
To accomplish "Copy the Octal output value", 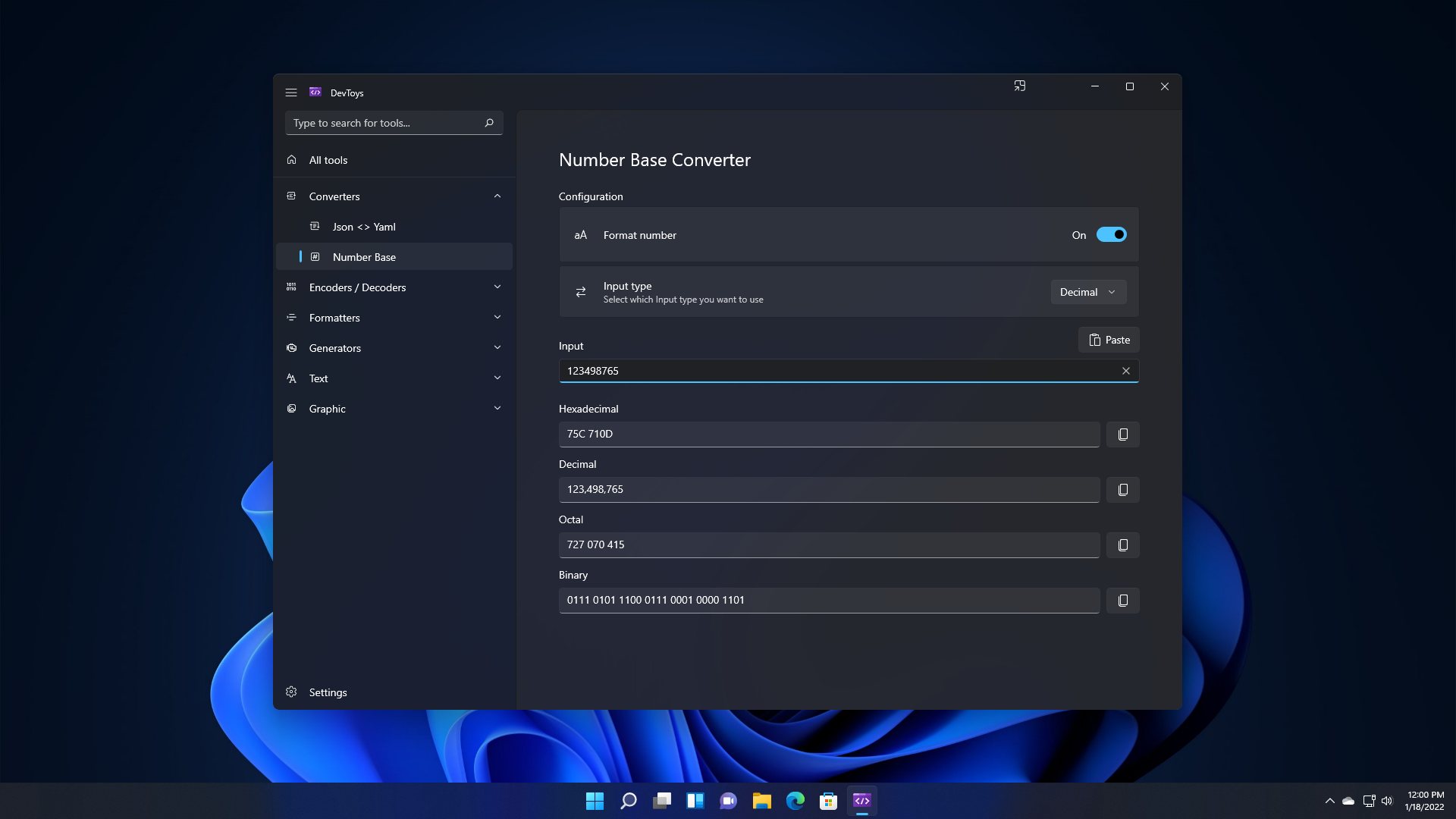I will (x=1122, y=545).
